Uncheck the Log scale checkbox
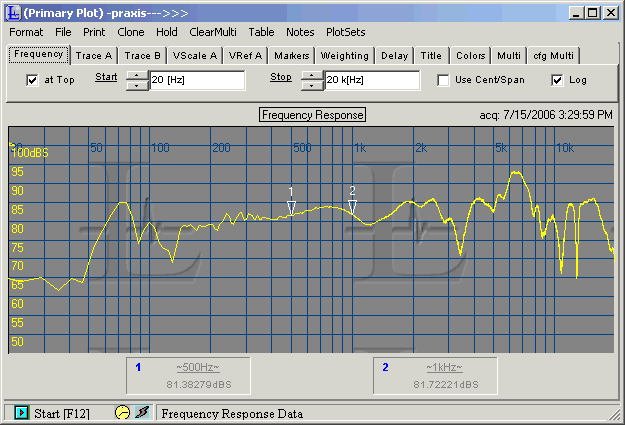 coord(557,80)
